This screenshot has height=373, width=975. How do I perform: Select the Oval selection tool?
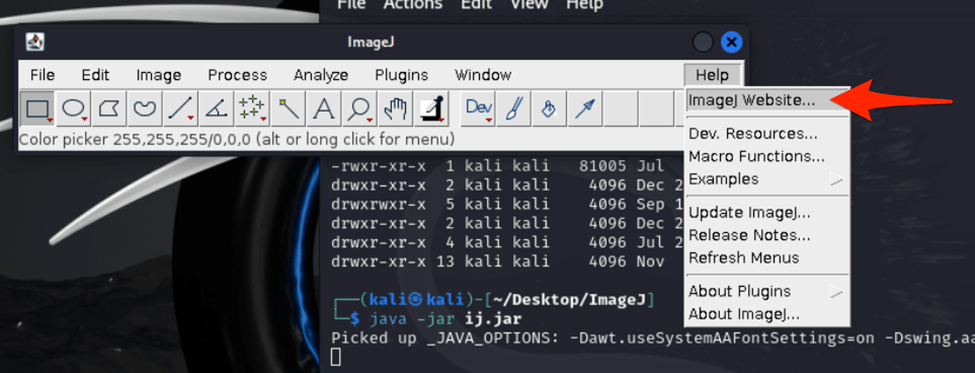pyautogui.click(x=74, y=109)
